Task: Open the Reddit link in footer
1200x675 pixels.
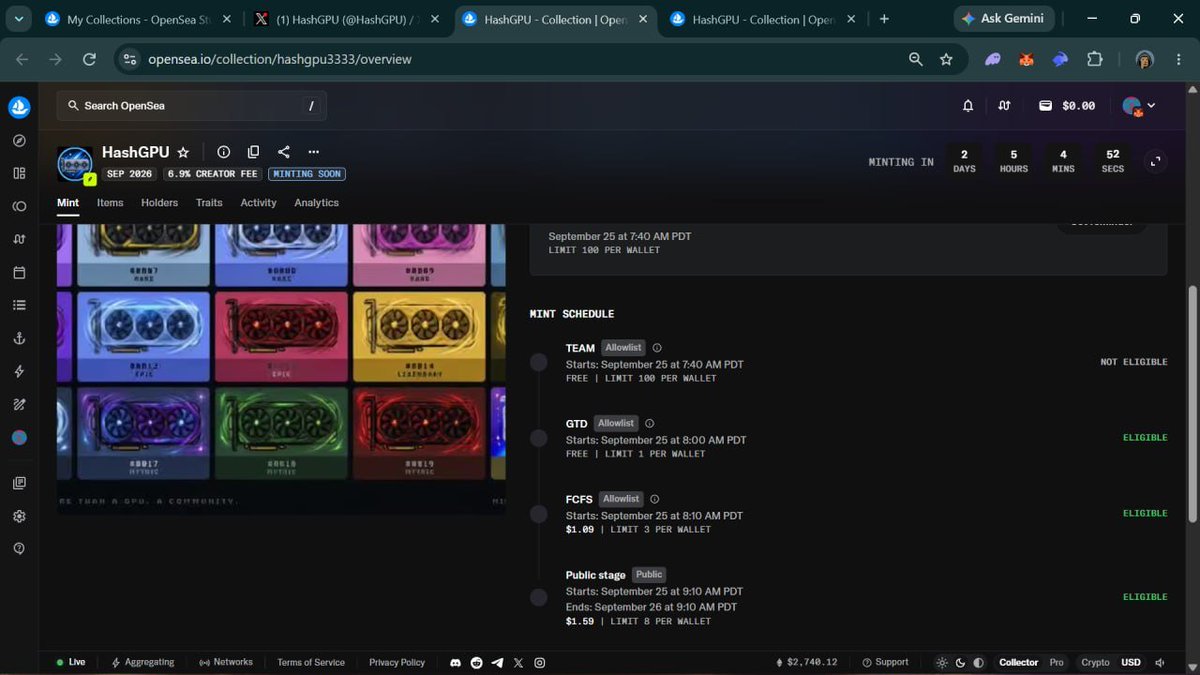Action: click(x=476, y=663)
